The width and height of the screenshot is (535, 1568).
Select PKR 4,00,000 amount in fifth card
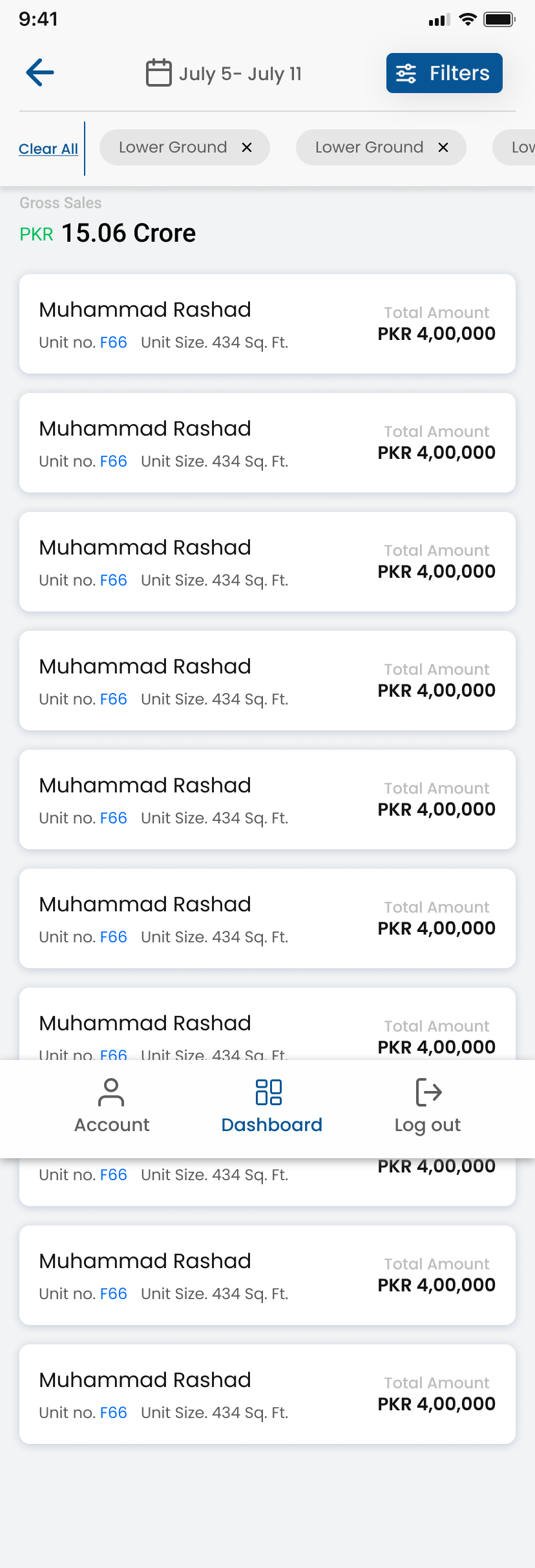pyautogui.click(x=437, y=809)
